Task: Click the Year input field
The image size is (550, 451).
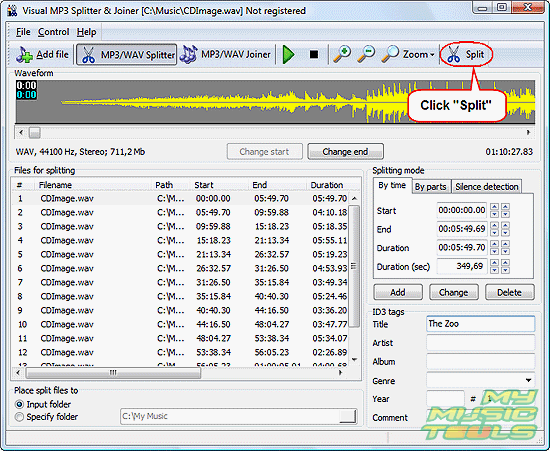Action: click(445, 399)
